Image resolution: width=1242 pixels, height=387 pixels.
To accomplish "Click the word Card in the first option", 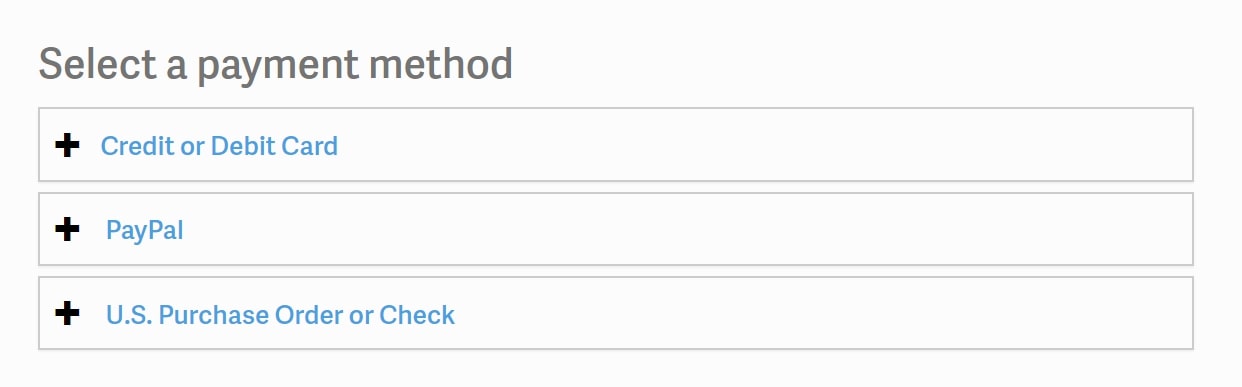I will coord(310,146).
